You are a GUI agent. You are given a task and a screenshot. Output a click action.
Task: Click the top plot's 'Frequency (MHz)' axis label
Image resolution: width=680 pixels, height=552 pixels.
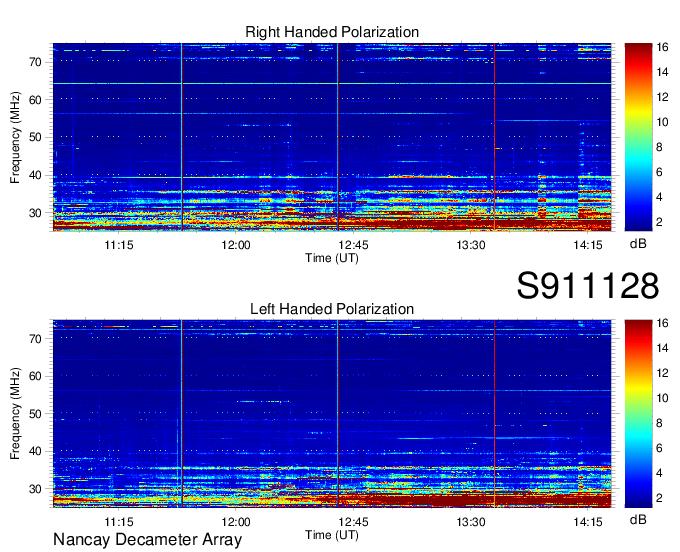(15, 137)
